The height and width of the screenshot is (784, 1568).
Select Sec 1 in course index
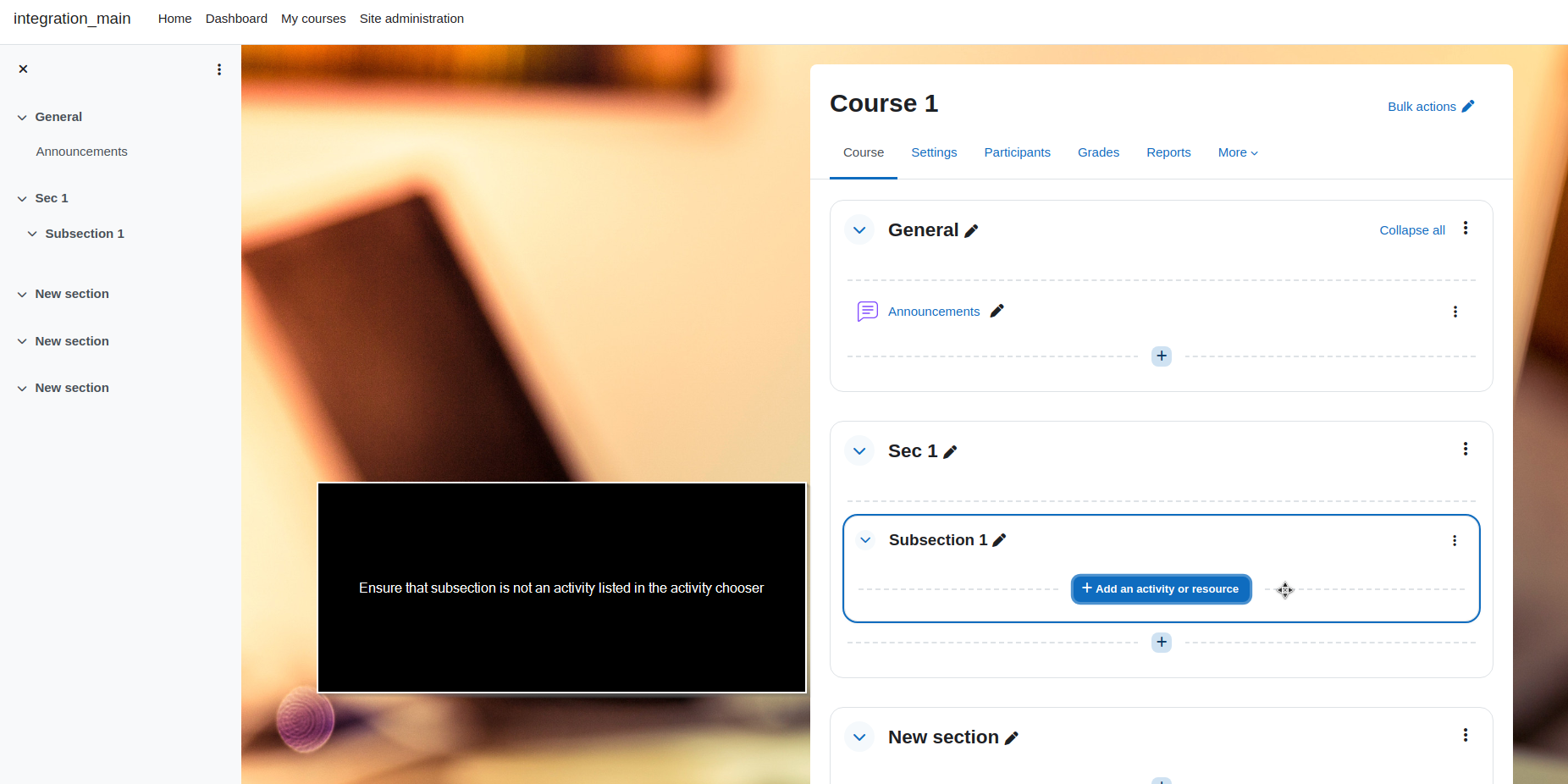coord(52,198)
